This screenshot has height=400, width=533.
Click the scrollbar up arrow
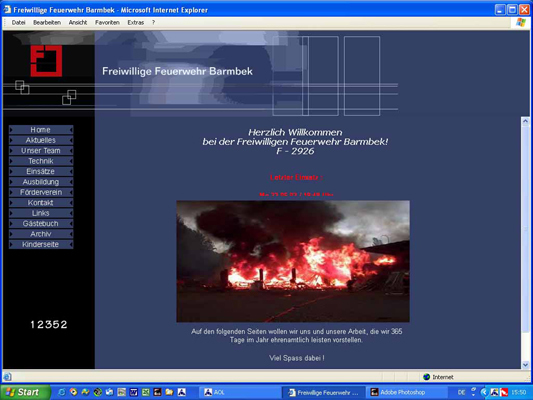pos(526,121)
